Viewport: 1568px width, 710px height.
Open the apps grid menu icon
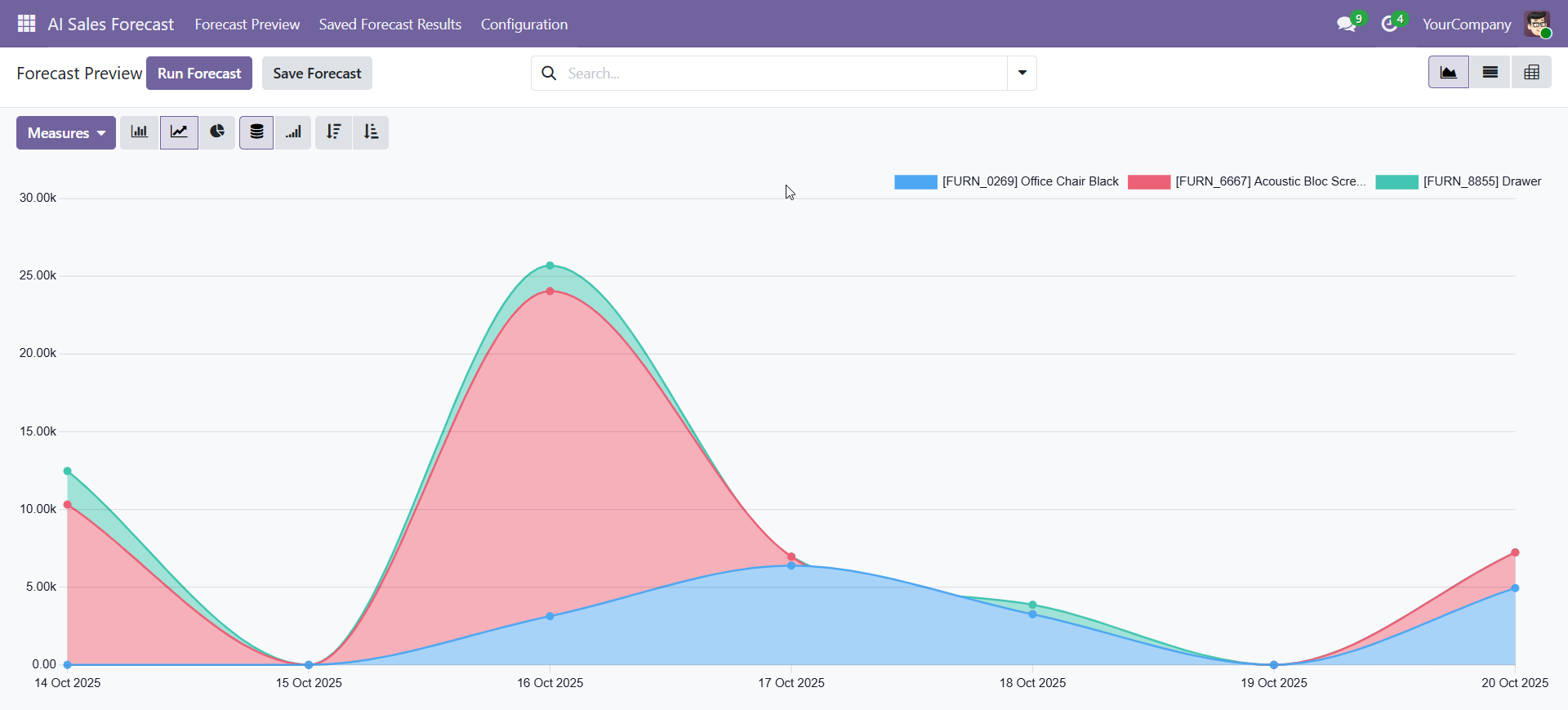[x=26, y=24]
